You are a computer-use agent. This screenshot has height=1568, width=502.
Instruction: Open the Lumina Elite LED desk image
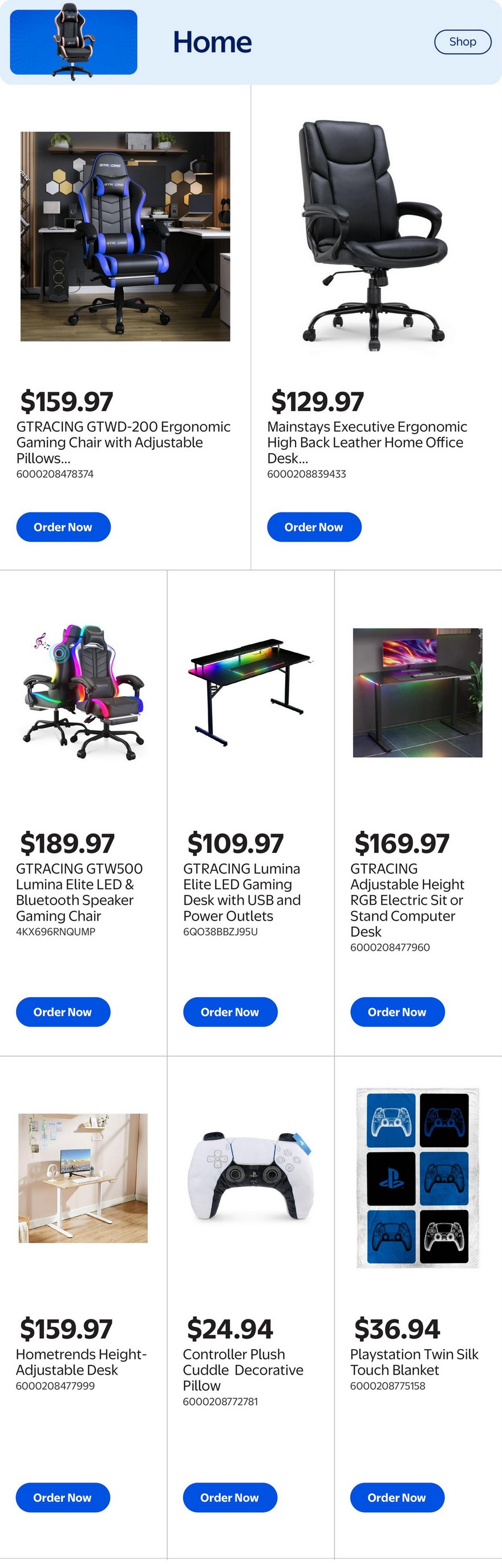pos(250,693)
